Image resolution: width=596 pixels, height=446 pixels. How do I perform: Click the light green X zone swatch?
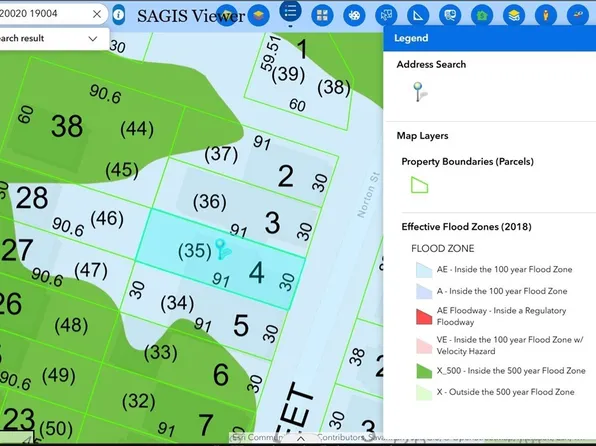[x=424, y=392]
